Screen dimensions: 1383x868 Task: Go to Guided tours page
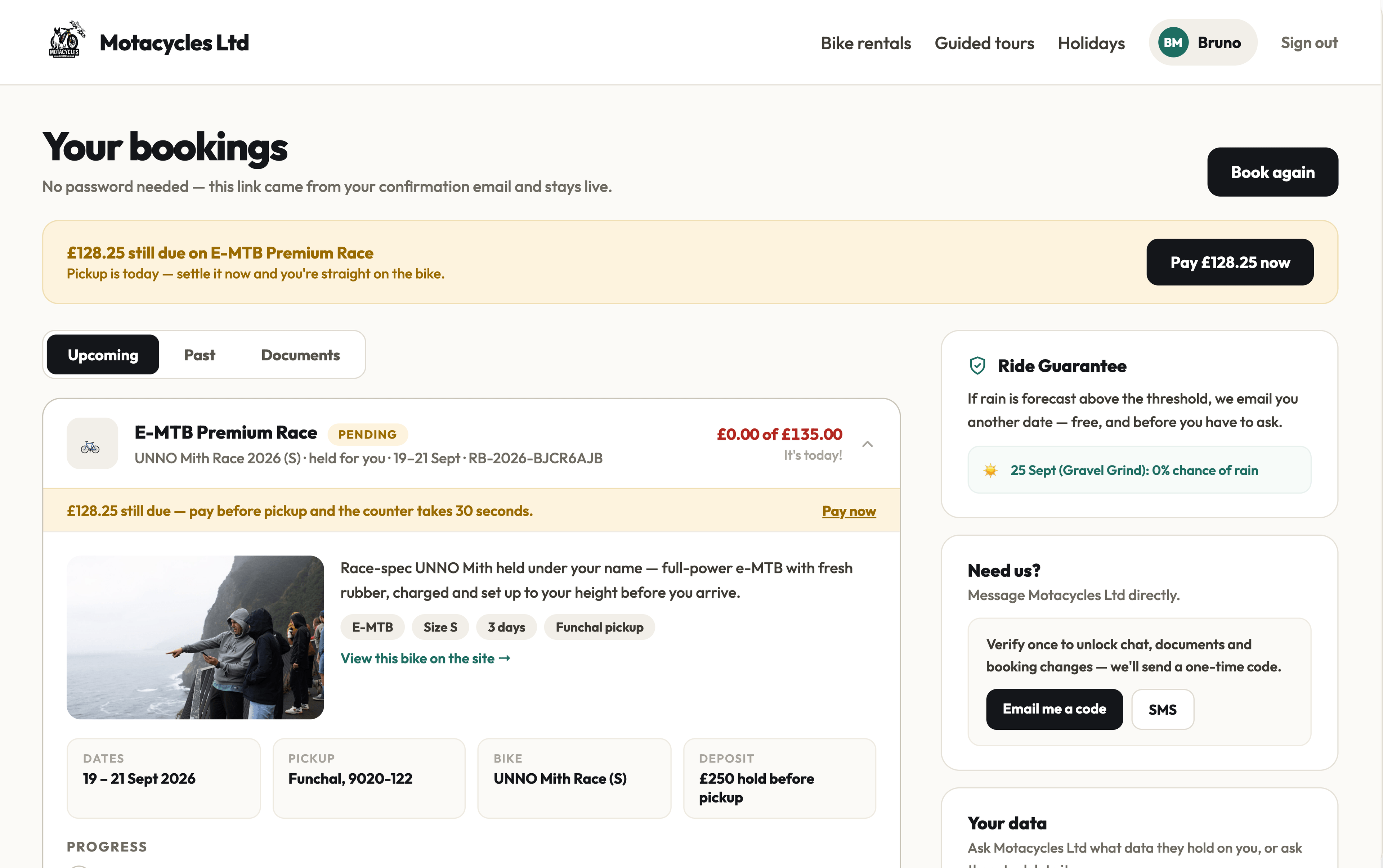click(x=984, y=43)
